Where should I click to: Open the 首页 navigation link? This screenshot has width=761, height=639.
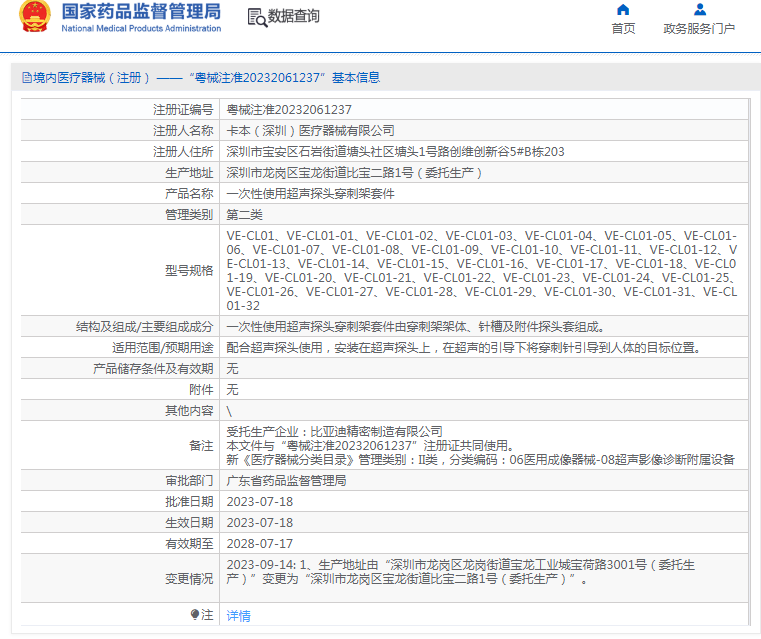pos(623,29)
